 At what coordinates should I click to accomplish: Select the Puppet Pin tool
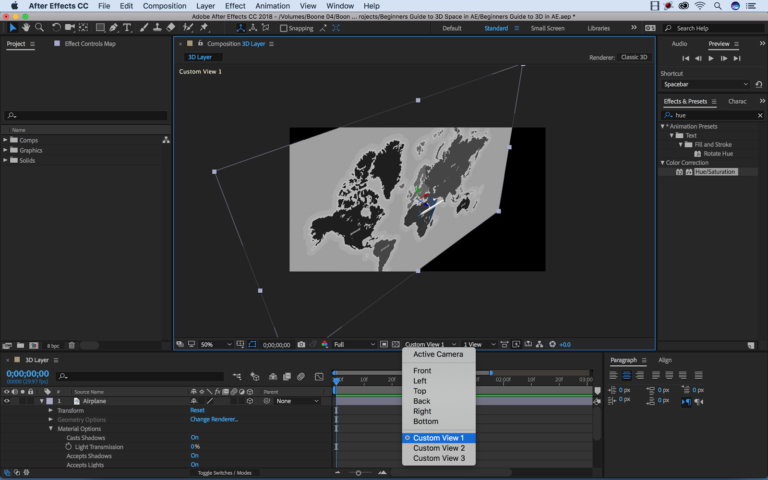click(x=204, y=28)
